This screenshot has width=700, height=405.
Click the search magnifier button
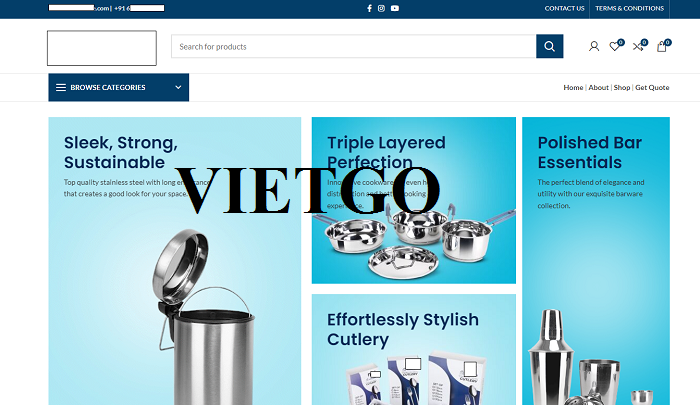click(x=550, y=46)
